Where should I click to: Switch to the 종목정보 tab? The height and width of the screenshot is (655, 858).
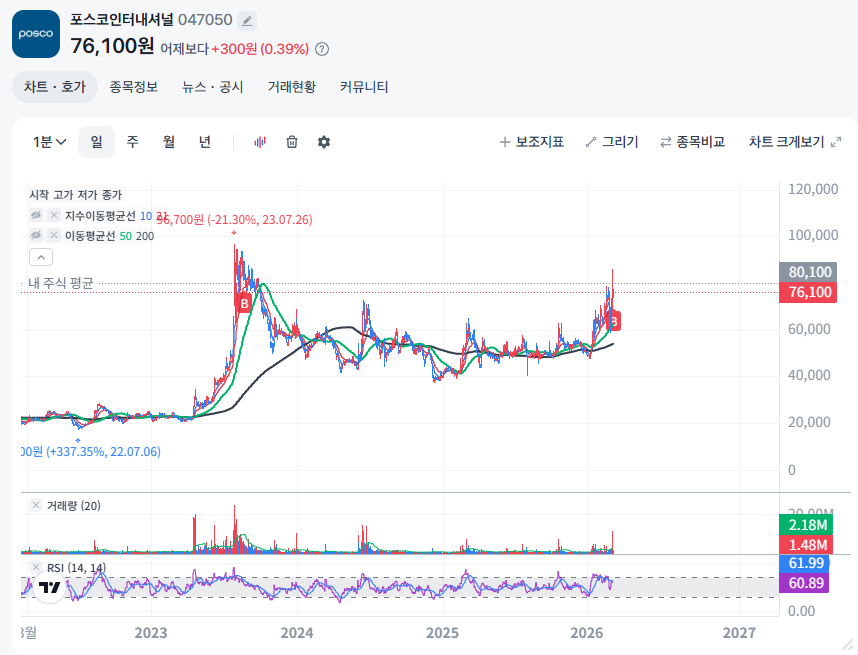(x=134, y=87)
